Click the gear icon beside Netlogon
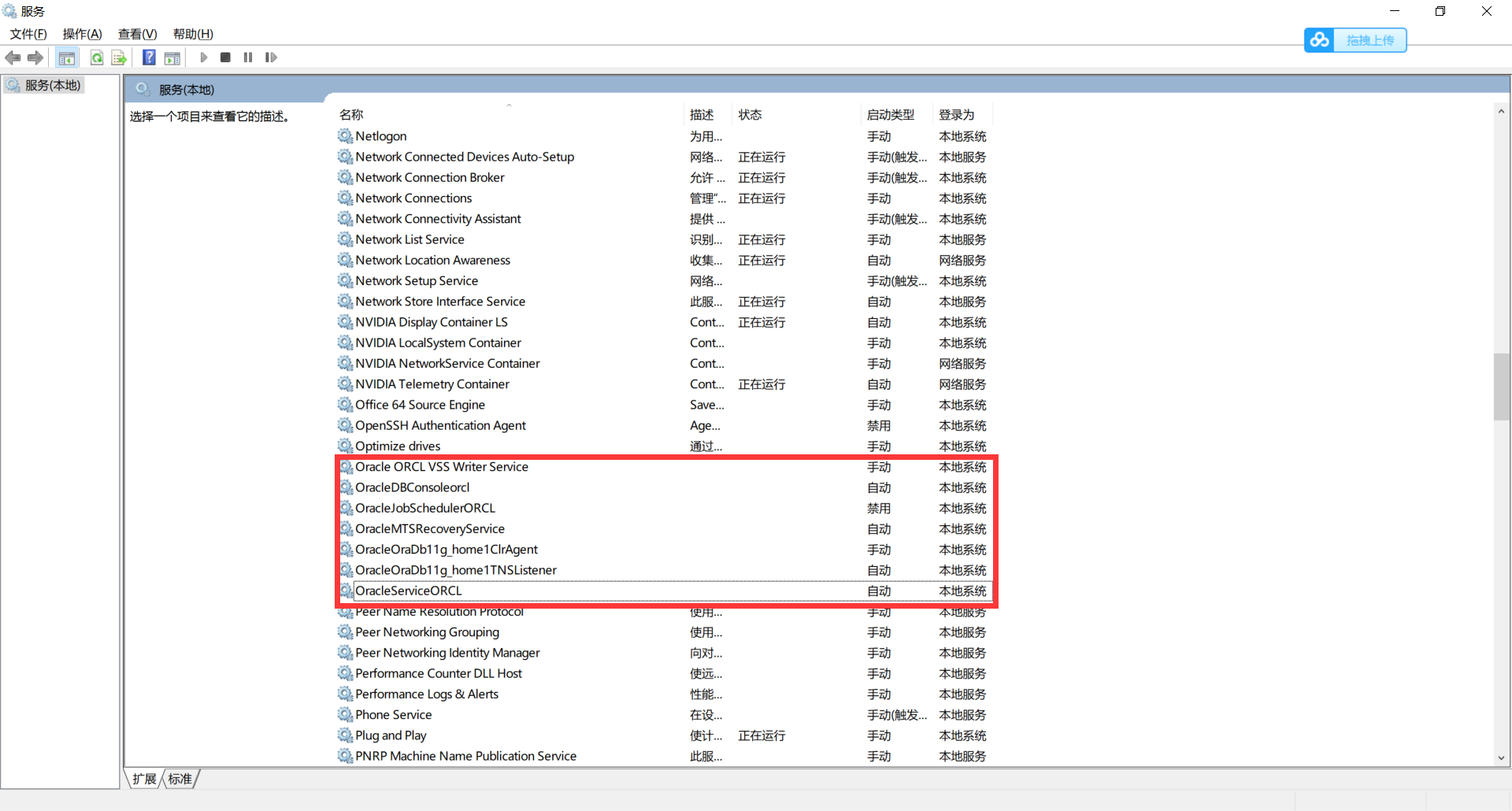This screenshot has height=811, width=1512. tap(345, 135)
